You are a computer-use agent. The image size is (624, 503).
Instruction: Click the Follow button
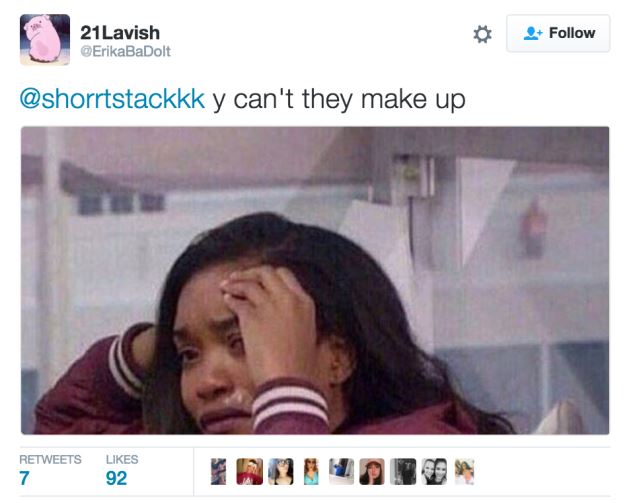pyautogui.click(x=558, y=33)
